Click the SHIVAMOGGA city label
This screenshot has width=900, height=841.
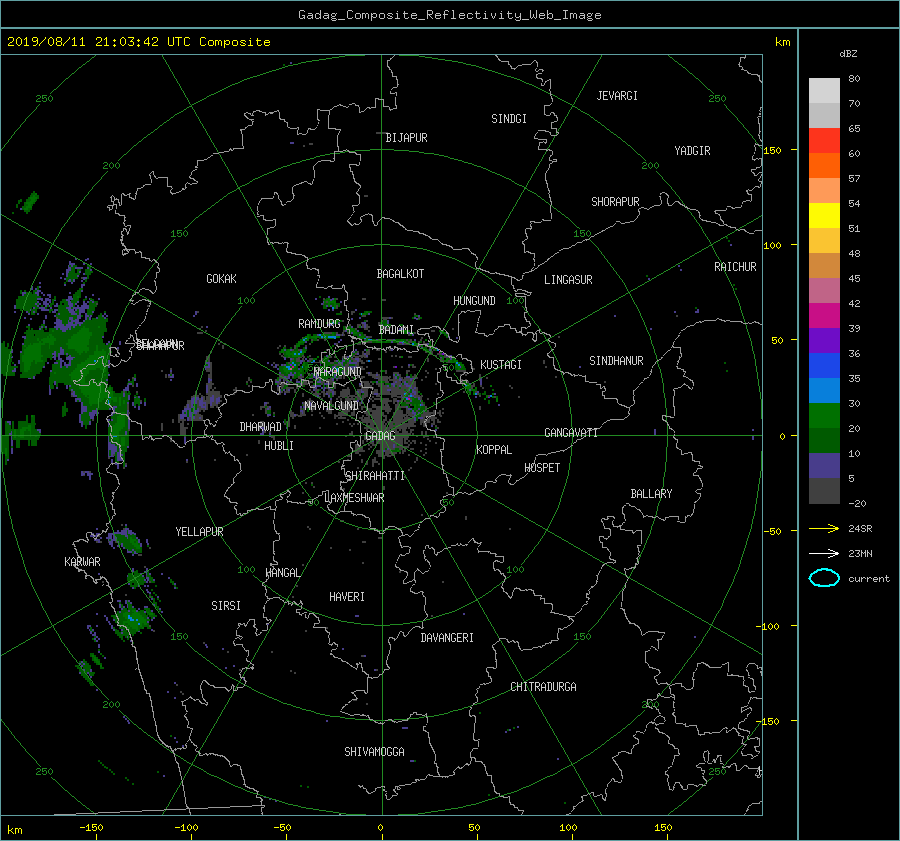pos(374,752)
